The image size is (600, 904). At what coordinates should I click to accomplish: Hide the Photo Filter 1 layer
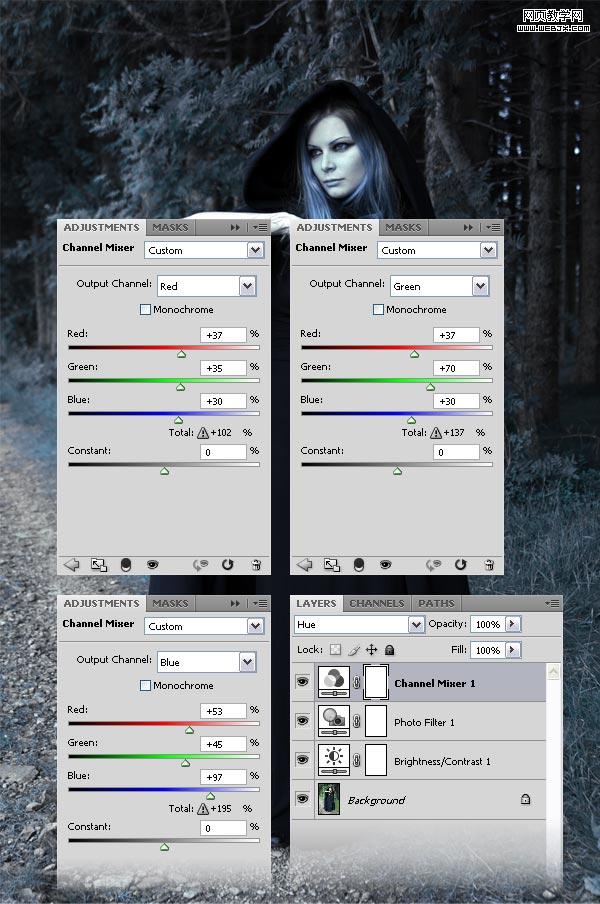tap(303, 721)
